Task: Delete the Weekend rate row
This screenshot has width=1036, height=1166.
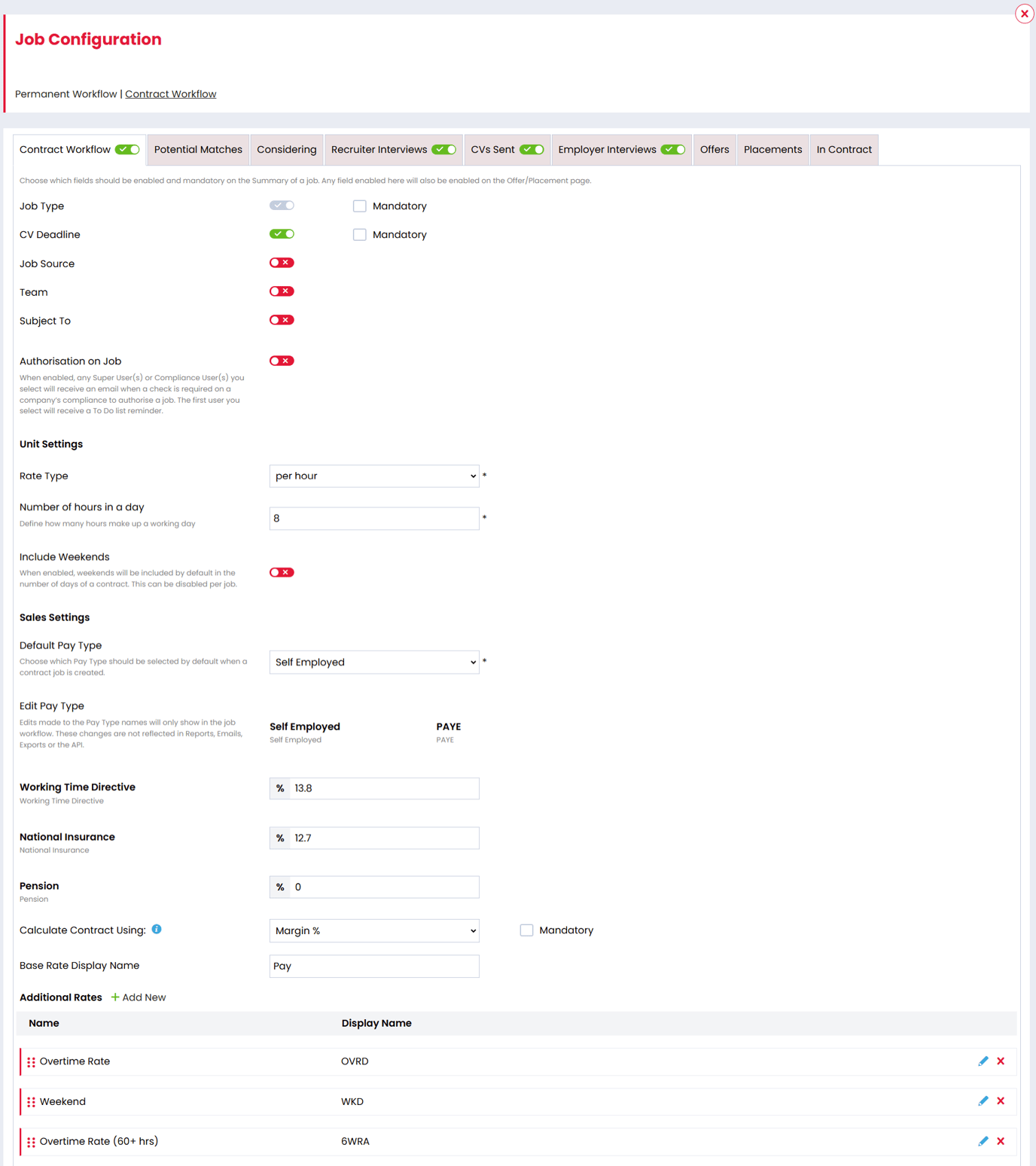Action: point(1001,1101)
